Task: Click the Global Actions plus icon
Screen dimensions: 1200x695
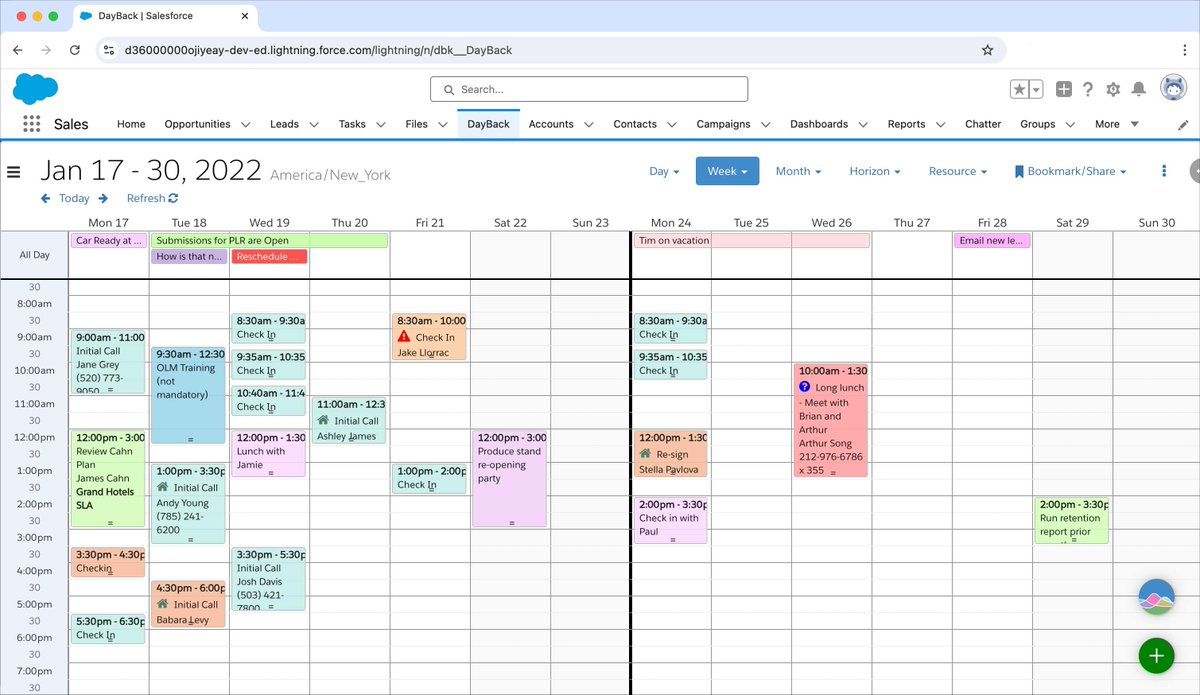Action: pyautogui.click(x=1064, y=89)
